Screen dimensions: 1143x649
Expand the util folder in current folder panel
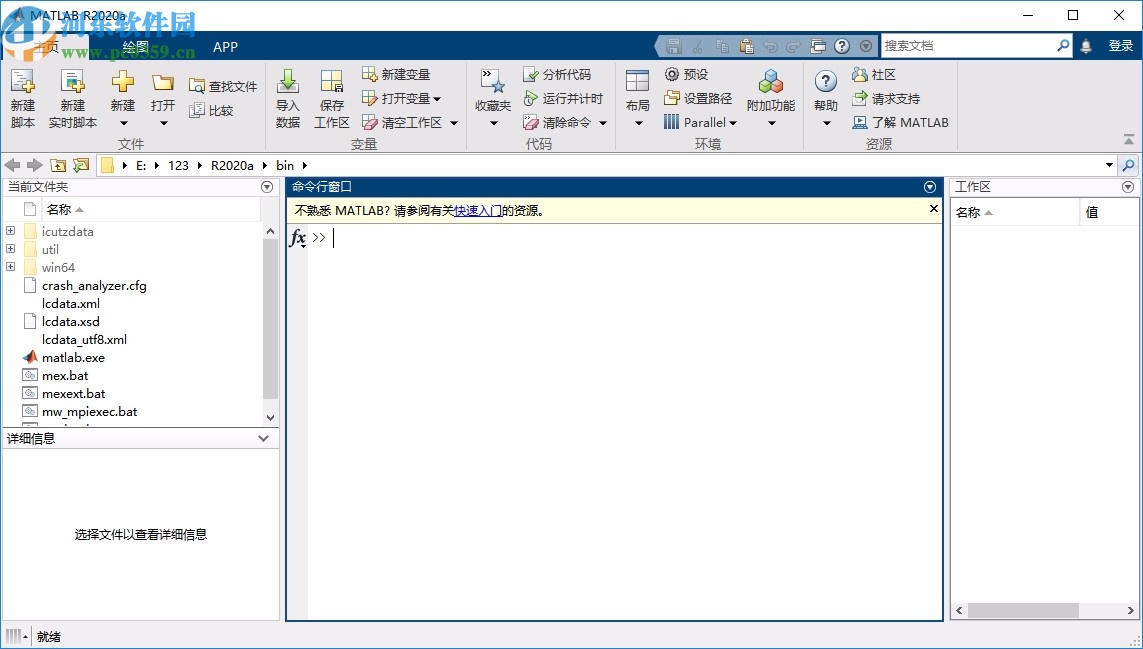click(x=9, y=249)
